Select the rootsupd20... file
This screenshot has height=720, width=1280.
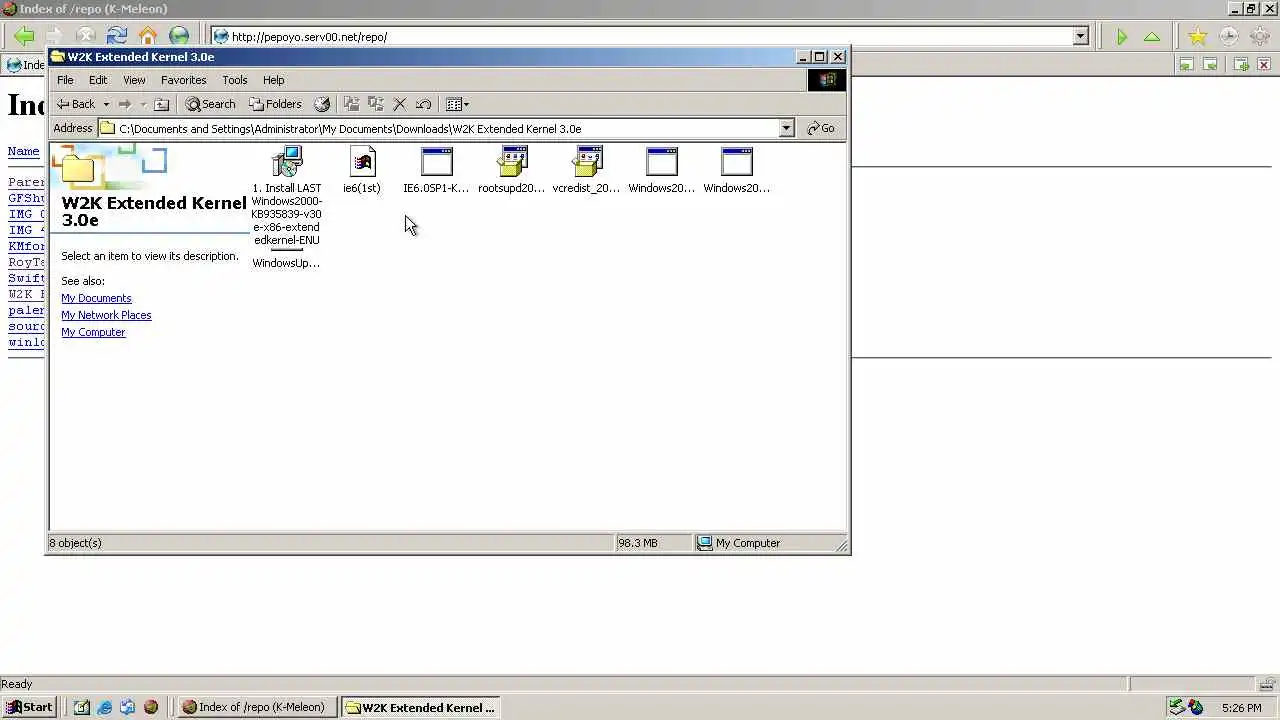point(512,170)
